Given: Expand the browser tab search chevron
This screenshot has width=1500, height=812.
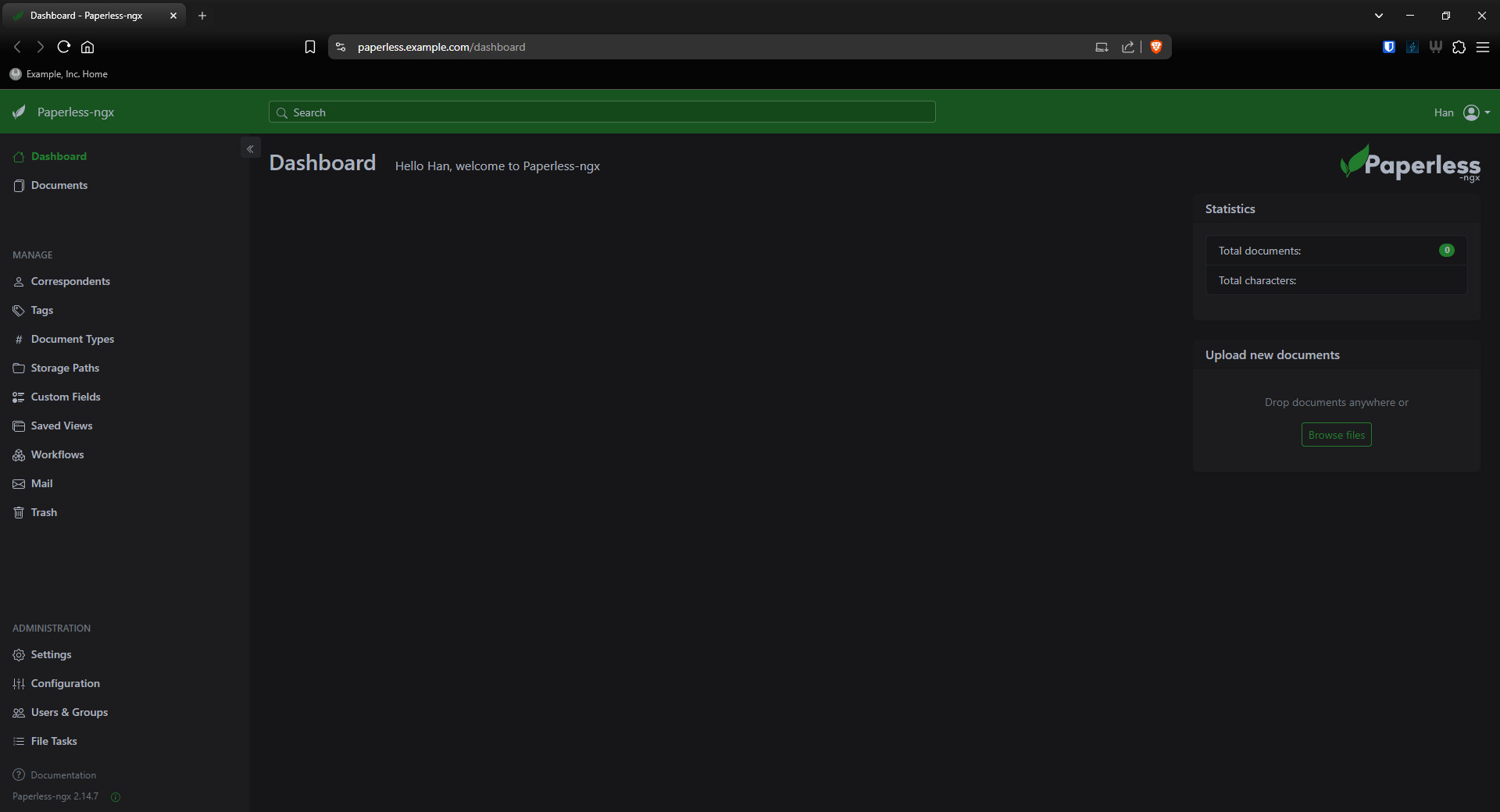Looking at the screenshot, I should pyautogui.click(x=1379, y=16).
